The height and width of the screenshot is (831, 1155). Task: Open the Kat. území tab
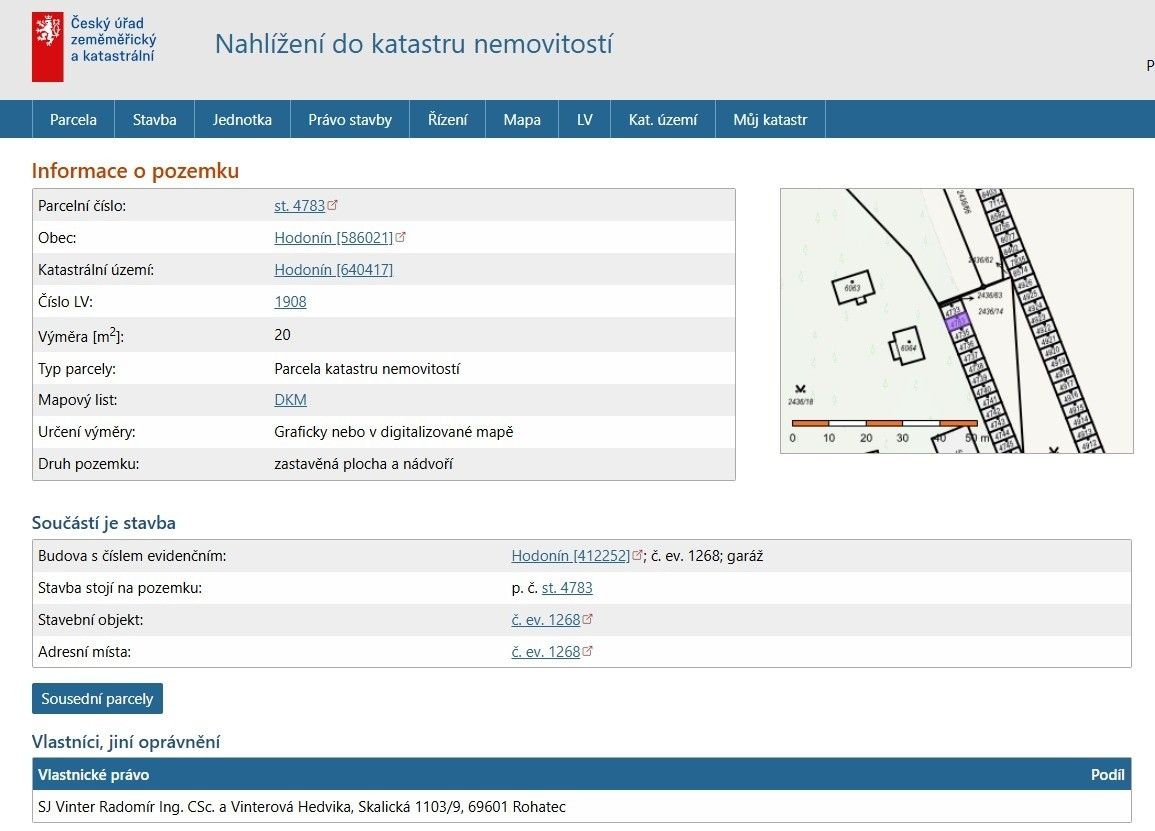(x=663, y=119)
